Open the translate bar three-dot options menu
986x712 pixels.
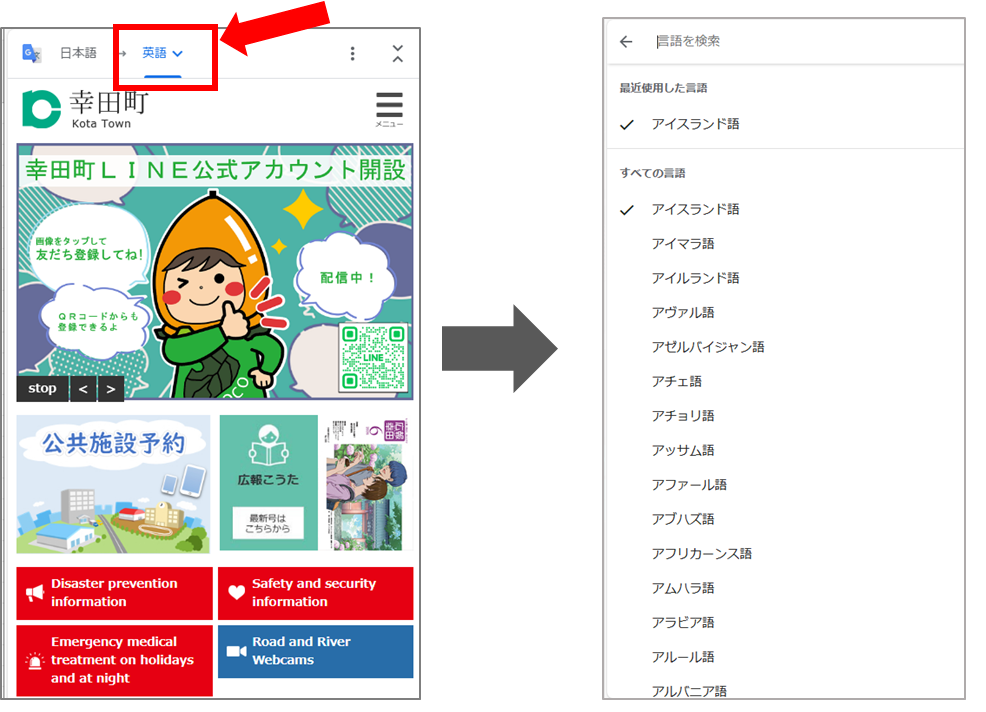pyautogui.click(x=352, y=53)
